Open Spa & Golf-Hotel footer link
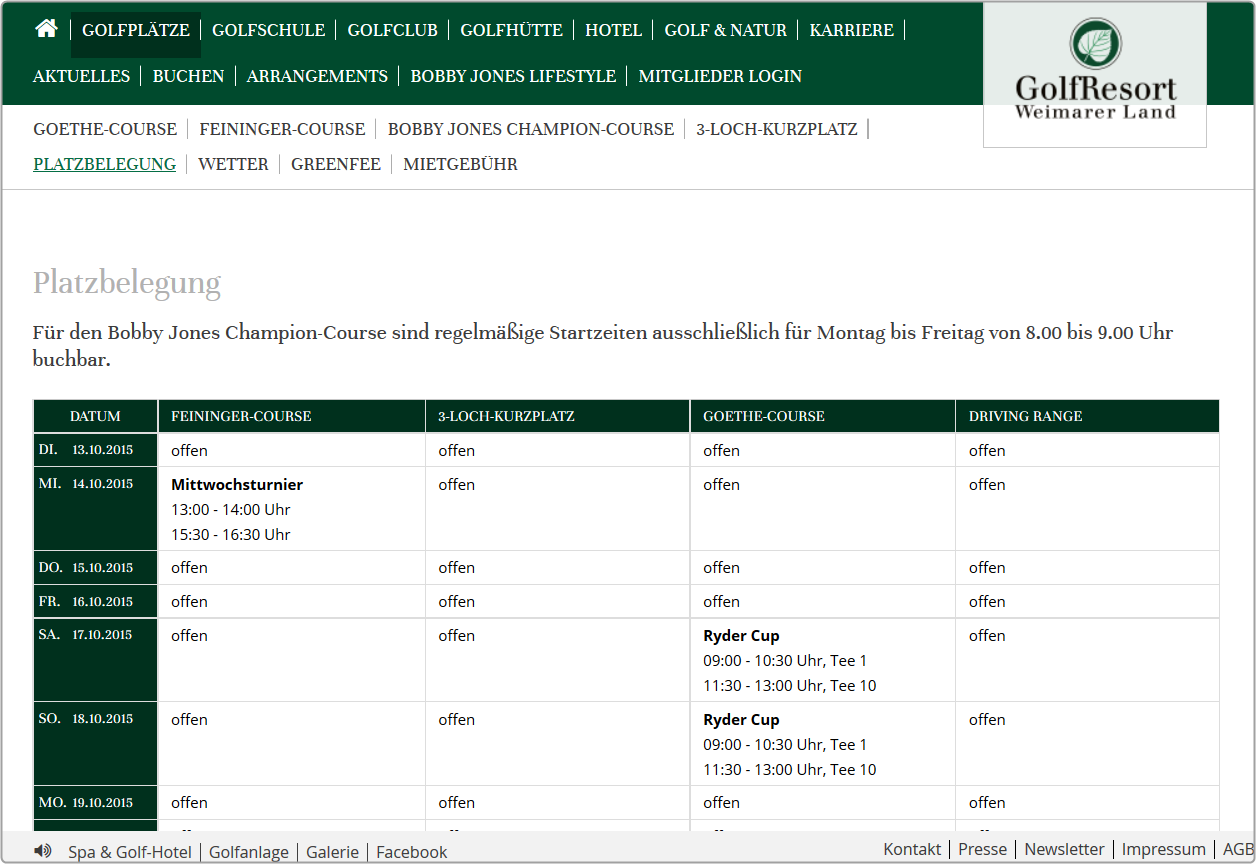Viewport: 1256px width, 864px height. pyautogui.click(x=130, y=852)
